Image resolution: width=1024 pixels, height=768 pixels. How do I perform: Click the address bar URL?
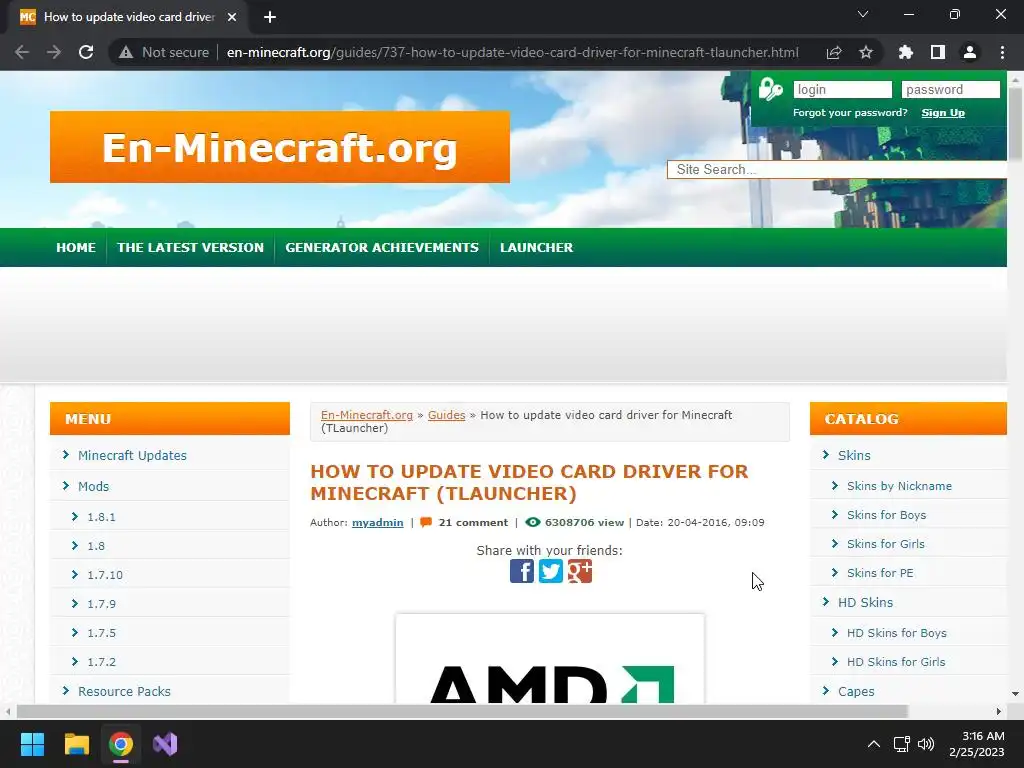pyautogui.click(x=513, y=52)
